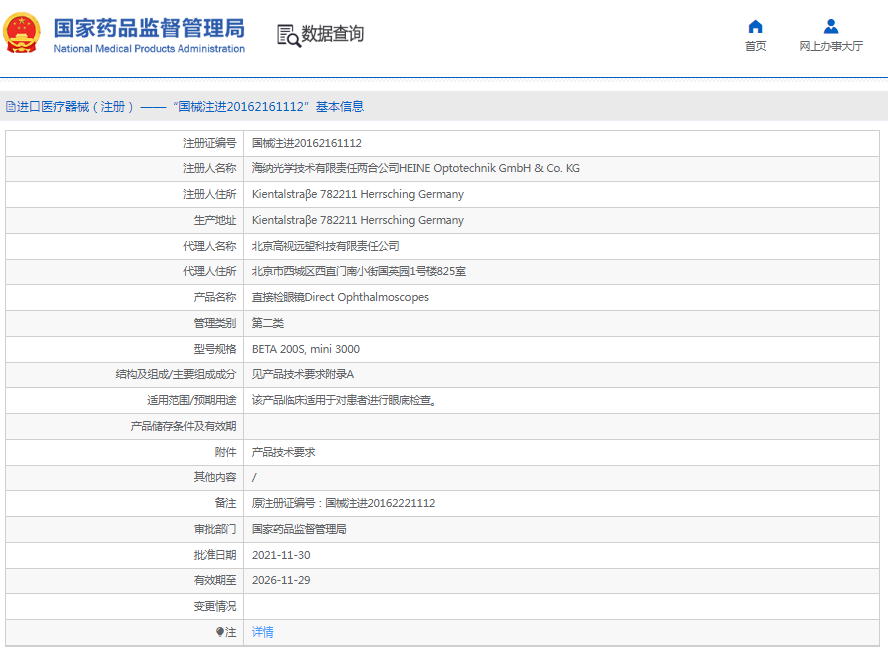Image resolution: width=888 pixels, height=652 pixels.
Task: Select the 产品技术要求 attachment value
Action: pos(284,453)
